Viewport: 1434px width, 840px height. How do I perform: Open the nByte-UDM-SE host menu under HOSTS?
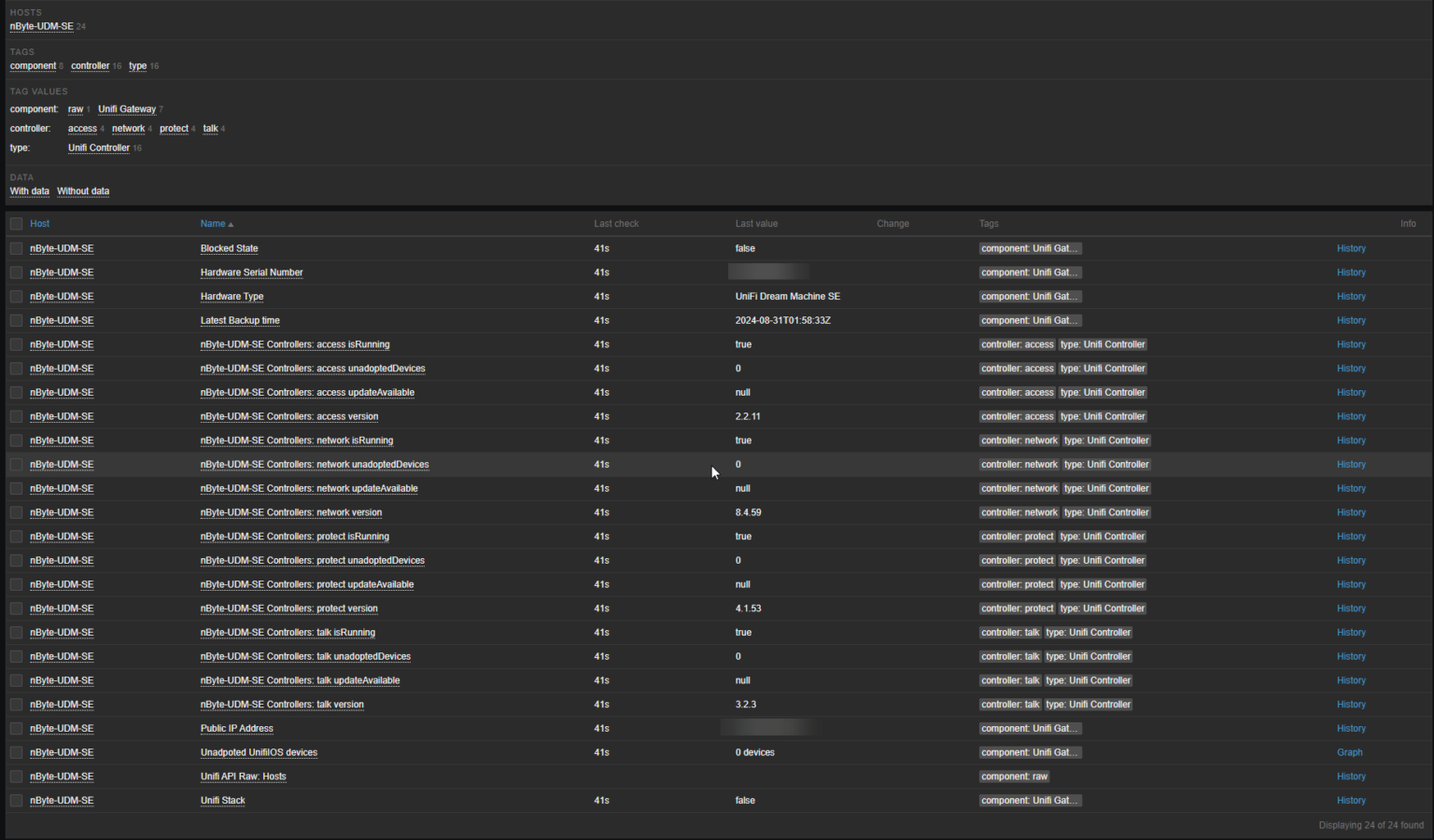coord(40,26)
